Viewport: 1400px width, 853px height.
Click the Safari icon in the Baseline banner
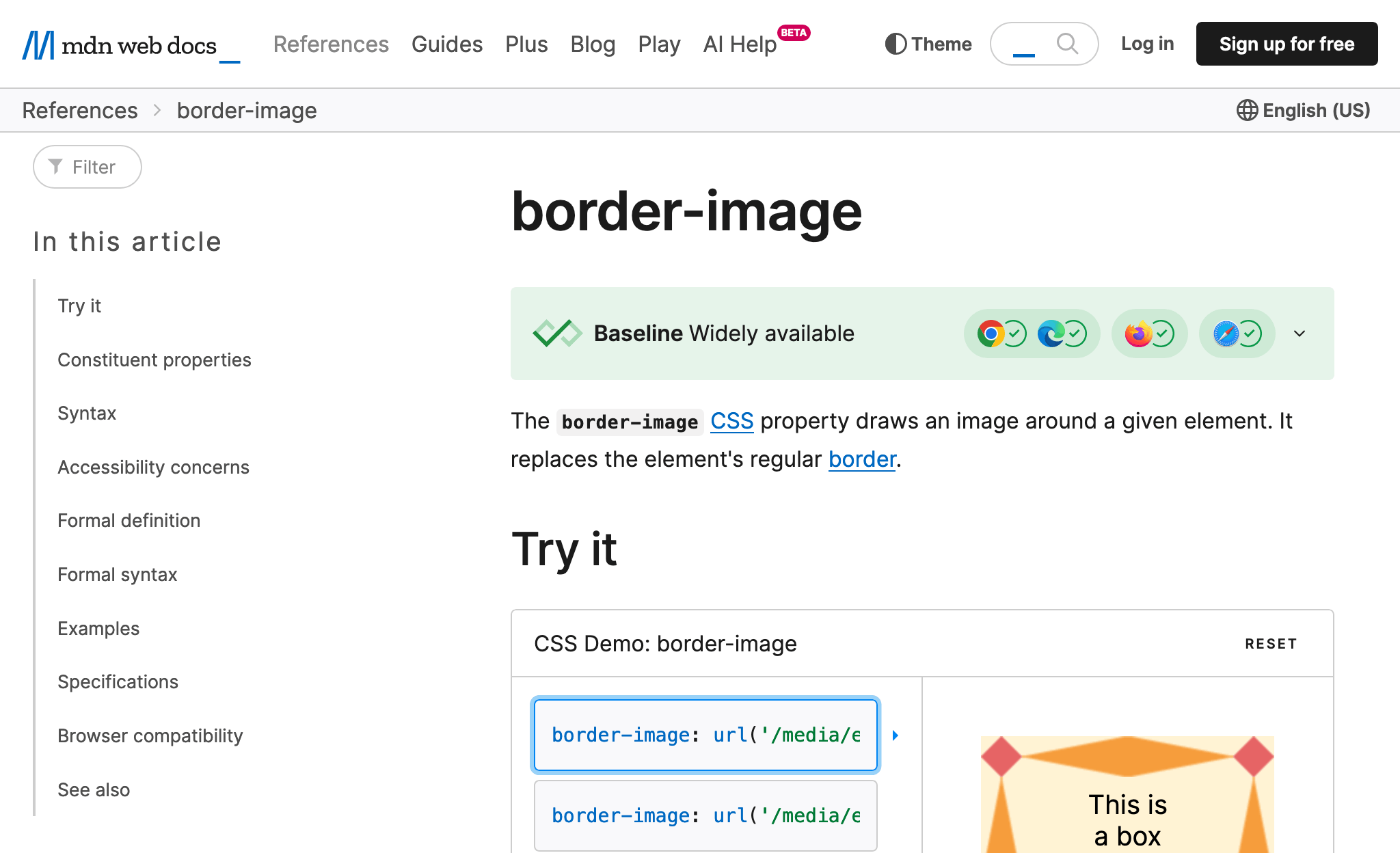(x=1226, y=334)
